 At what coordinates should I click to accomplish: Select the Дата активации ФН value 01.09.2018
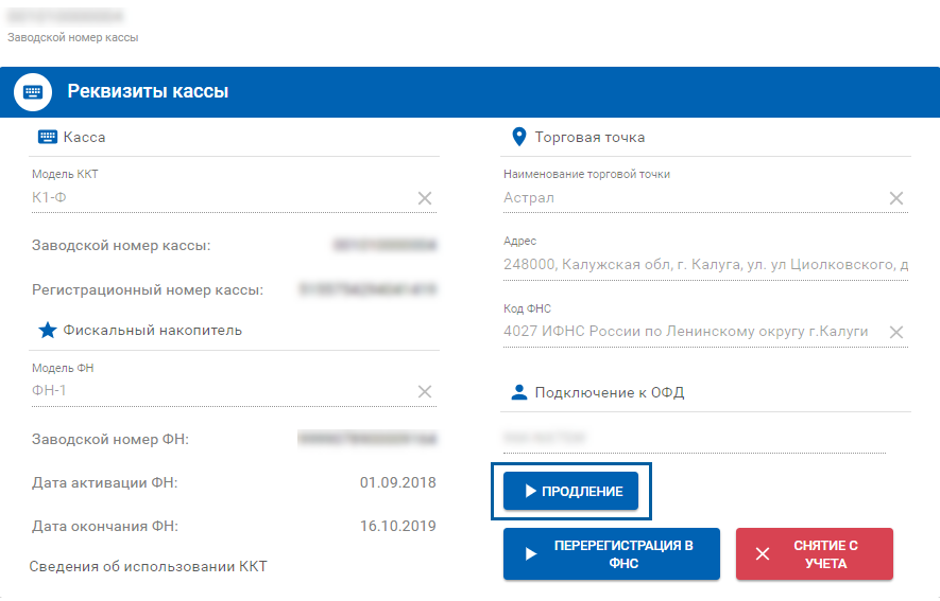tap(398, 483)
